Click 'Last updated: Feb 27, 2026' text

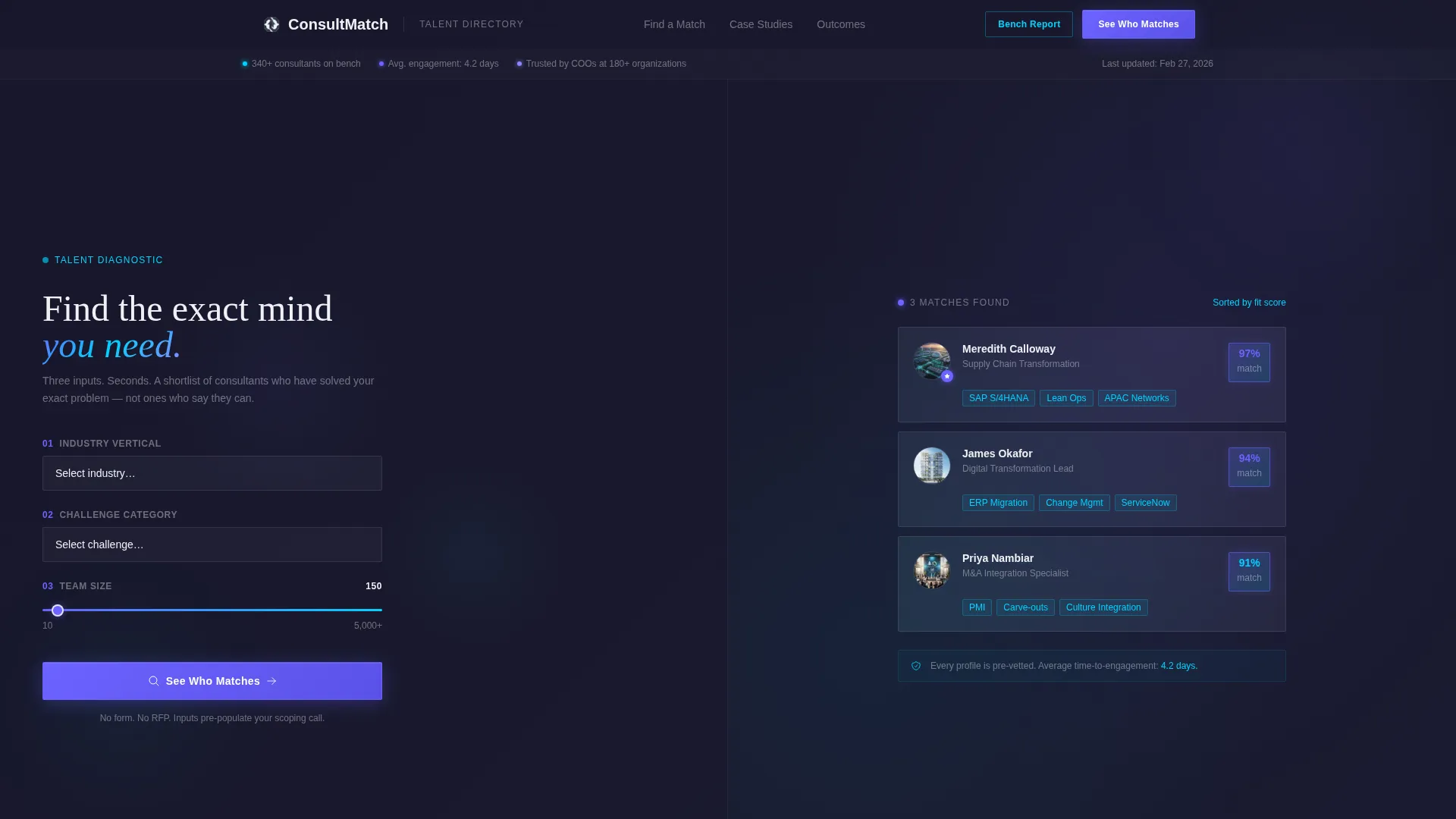(x=1157, y=64)
